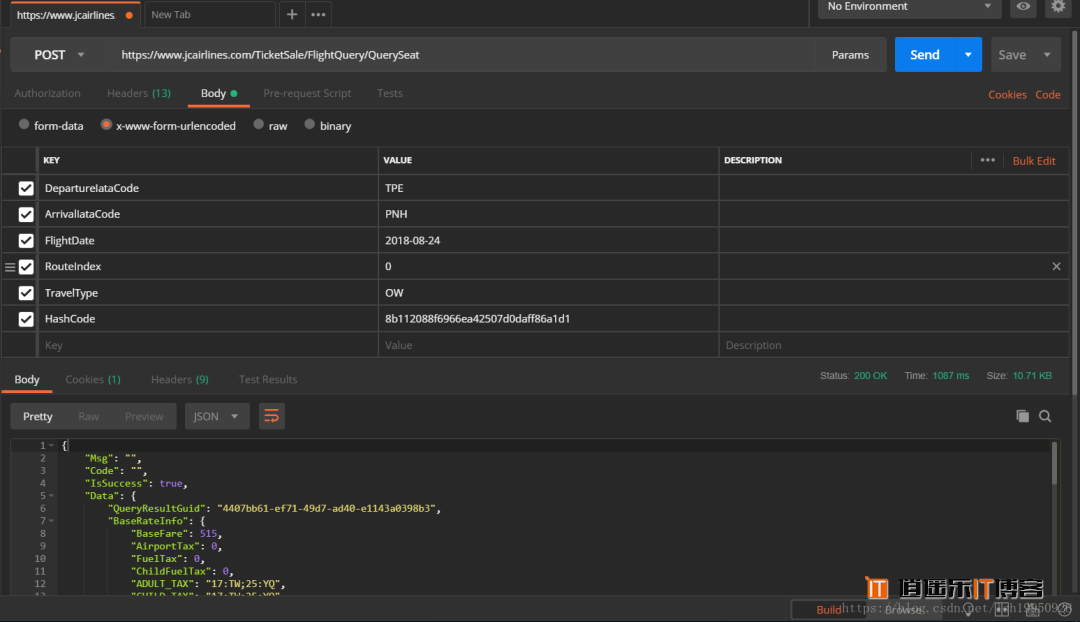Click the environment quick look eye icon
Viewport: 1080px width, 622px height.
pos(1024,7)
